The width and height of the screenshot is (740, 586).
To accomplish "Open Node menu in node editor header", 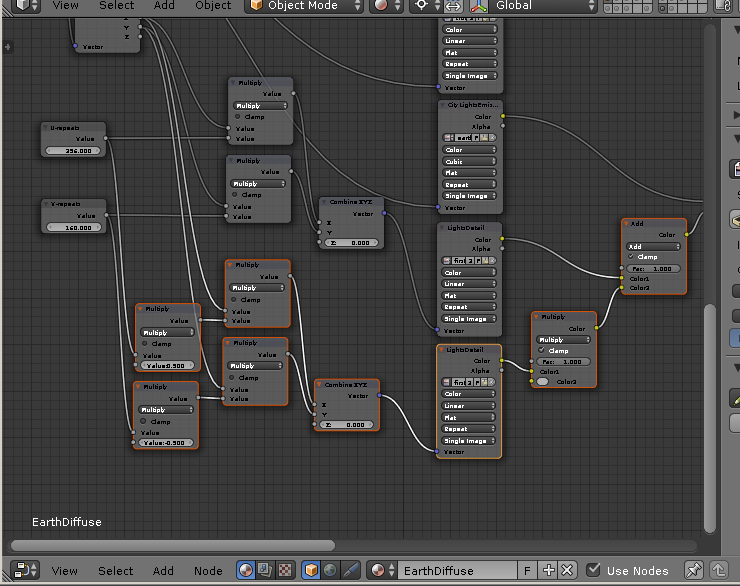I will click(208, 571).
